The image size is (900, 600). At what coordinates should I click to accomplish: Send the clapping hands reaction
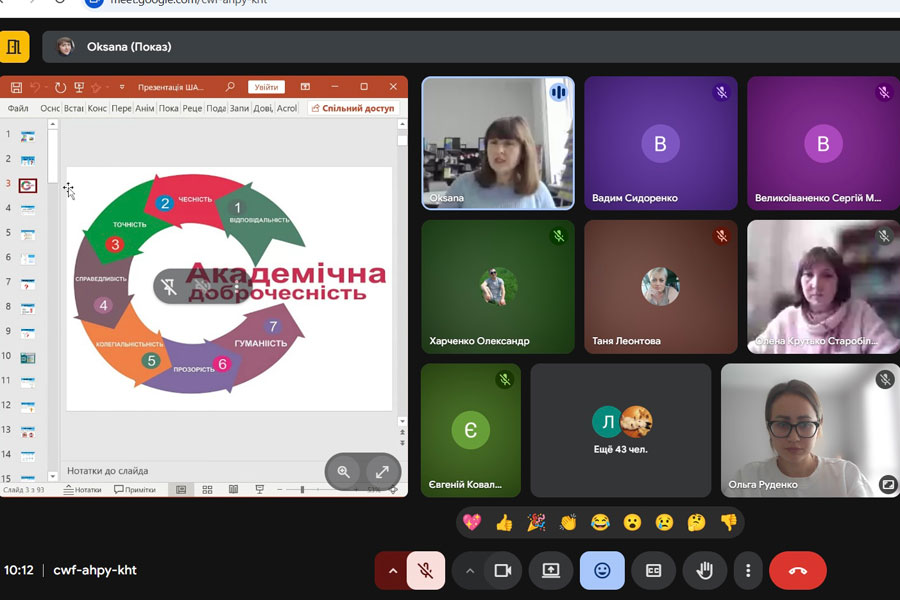(568, 522)
